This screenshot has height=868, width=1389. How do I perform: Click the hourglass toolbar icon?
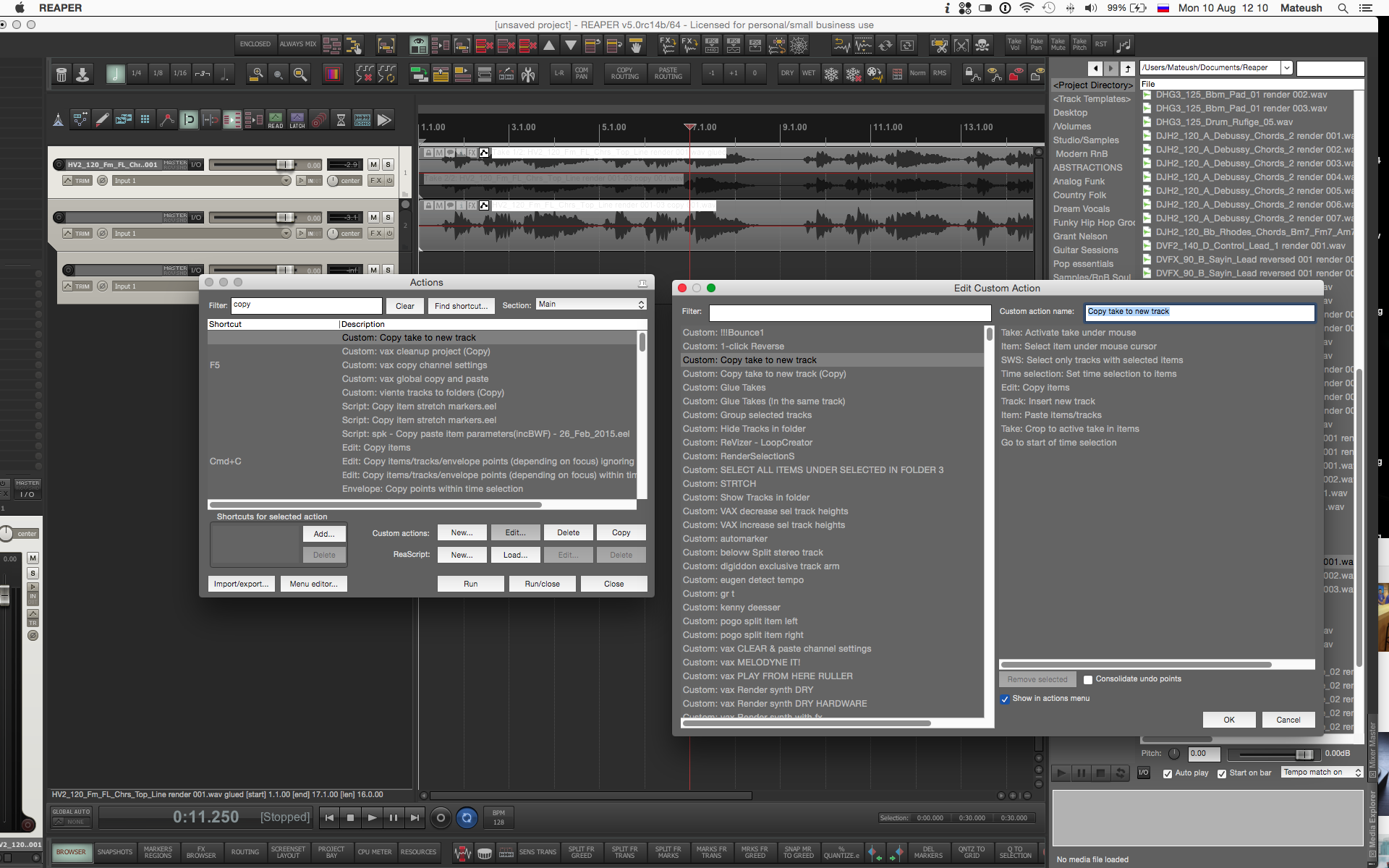click(x=341, y=119)
